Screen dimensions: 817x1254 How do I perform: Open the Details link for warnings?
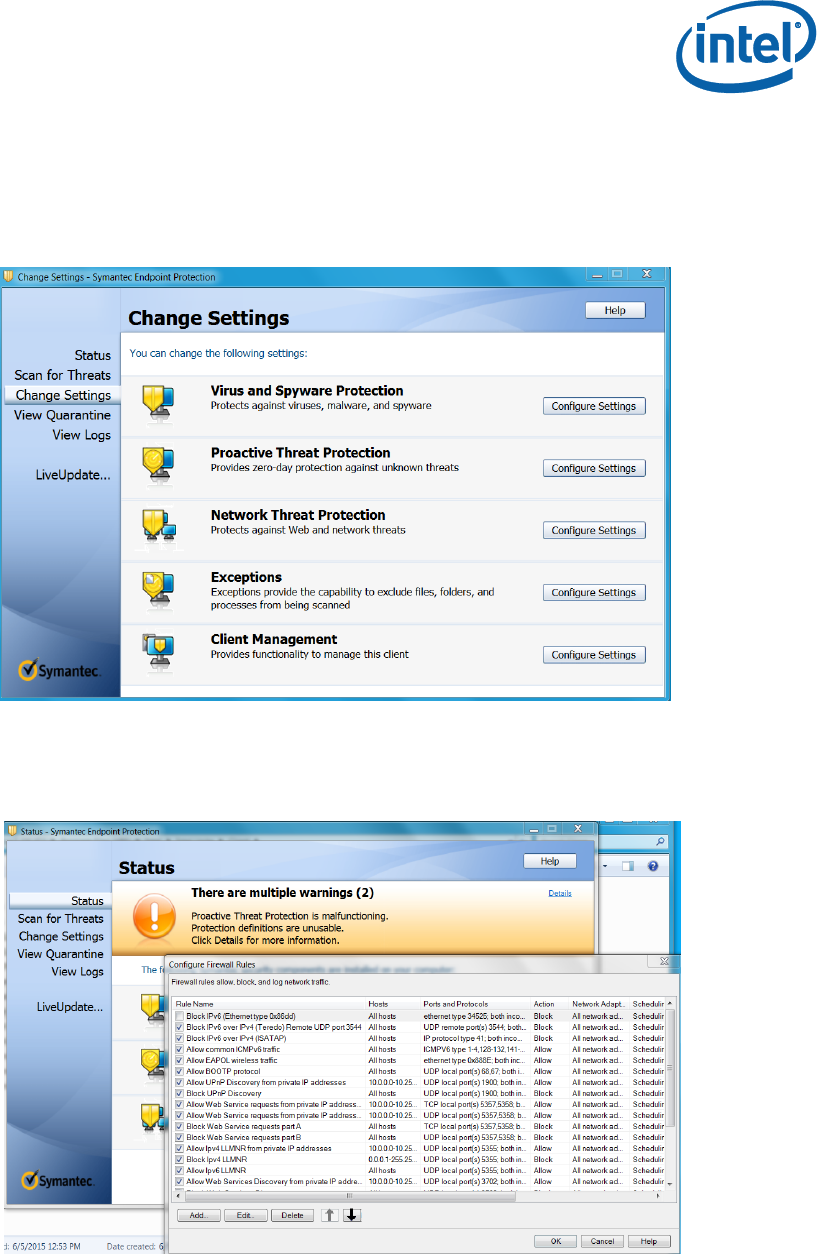560,893
